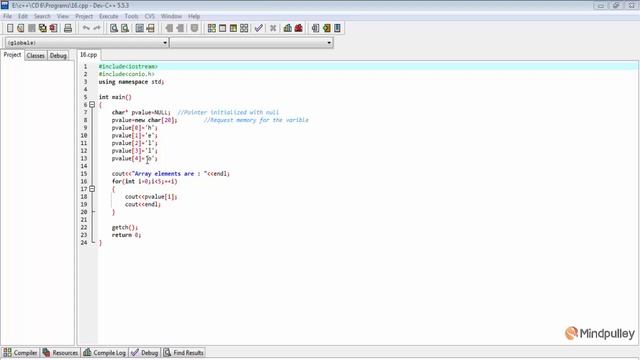640x360 pixels.
Task: Click the Find (magnifier) toolbar icon
Action: tap(114, 28)
